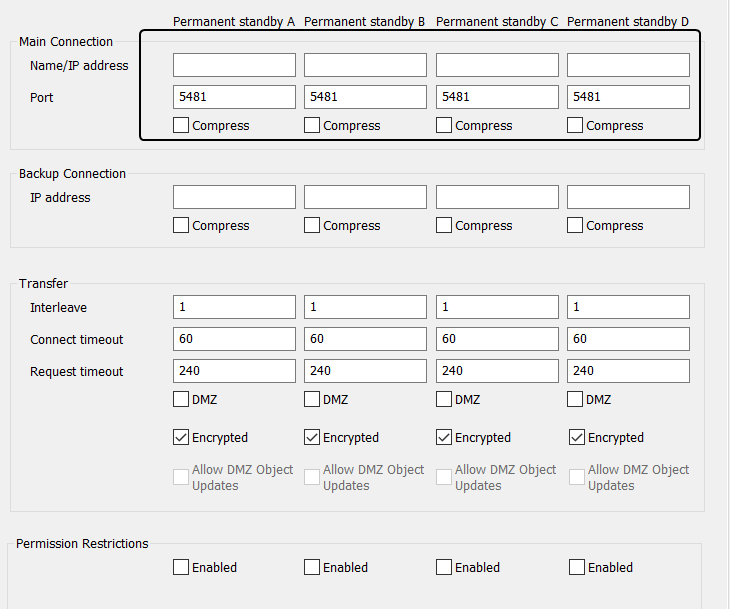Disable Encrypted for Permanent standby D

coord(576,438)
